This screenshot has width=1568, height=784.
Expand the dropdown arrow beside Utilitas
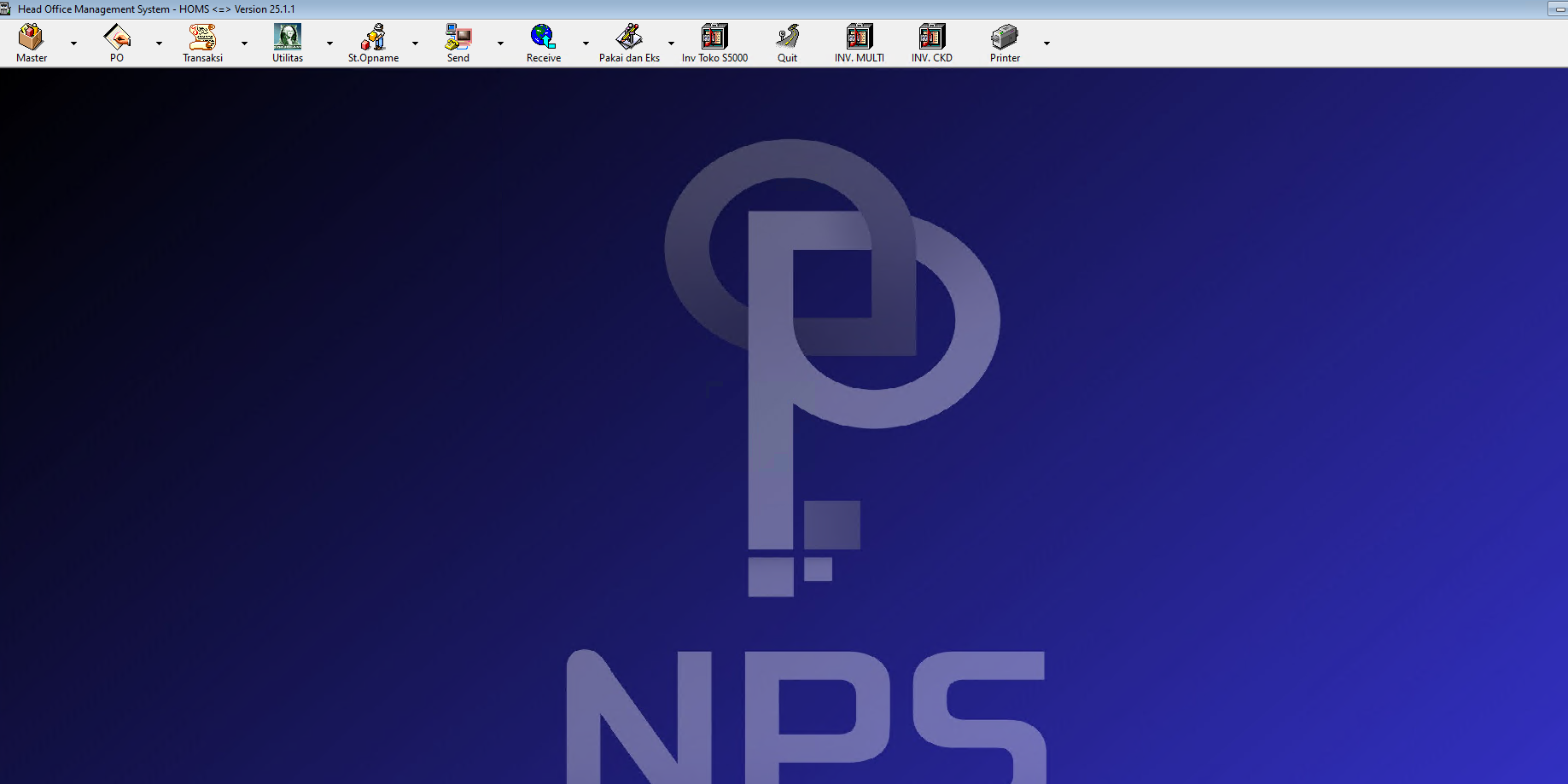tap(329, 43)
